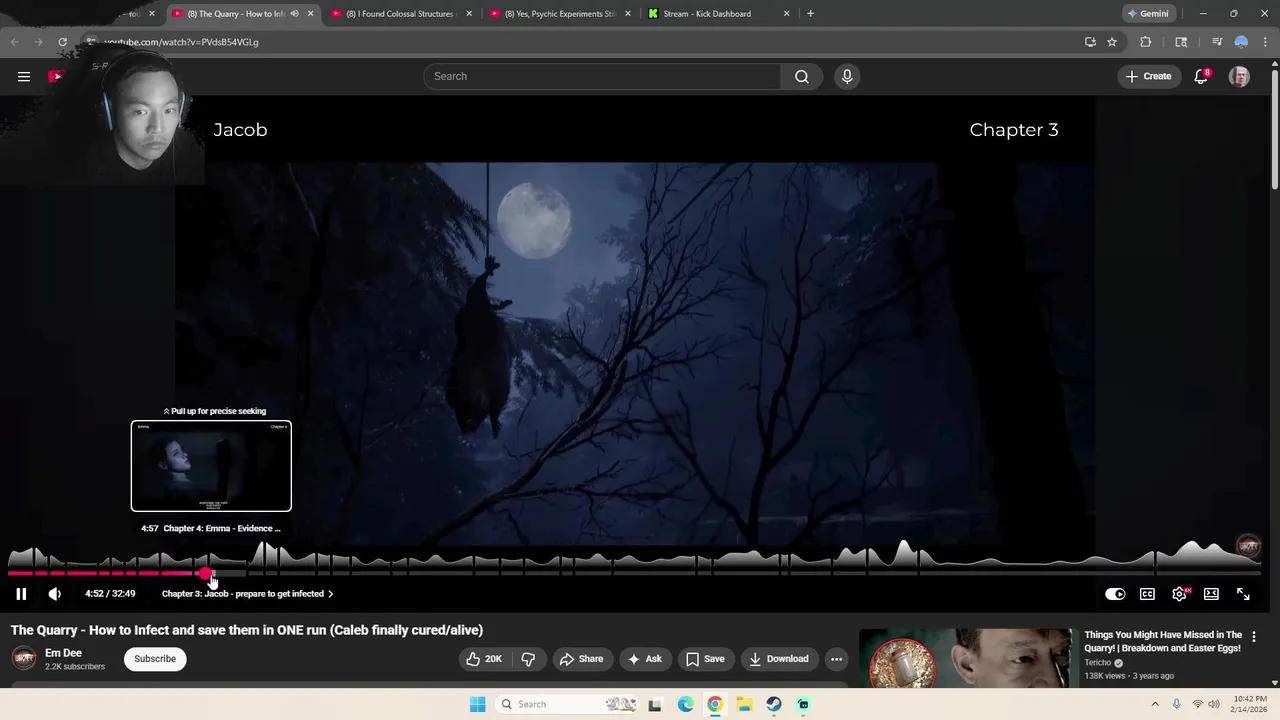
Task: Open Chrome profile avatar
Action: (x=1241, y=42)
